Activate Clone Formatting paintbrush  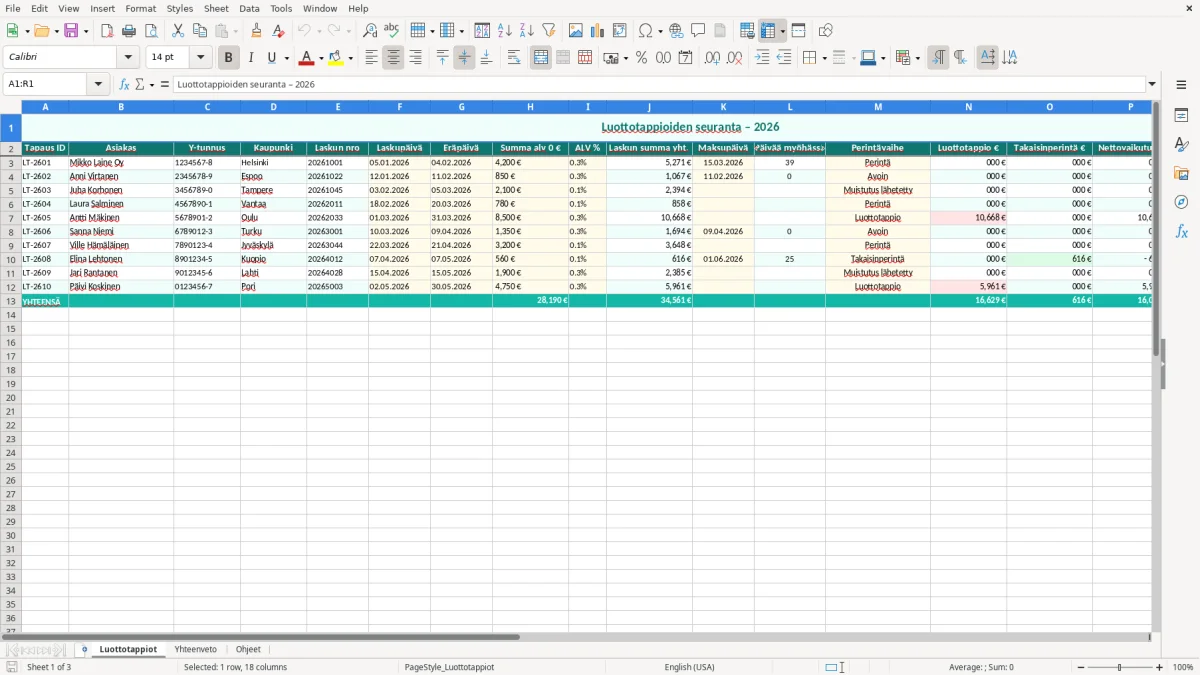tap(256, 31)
